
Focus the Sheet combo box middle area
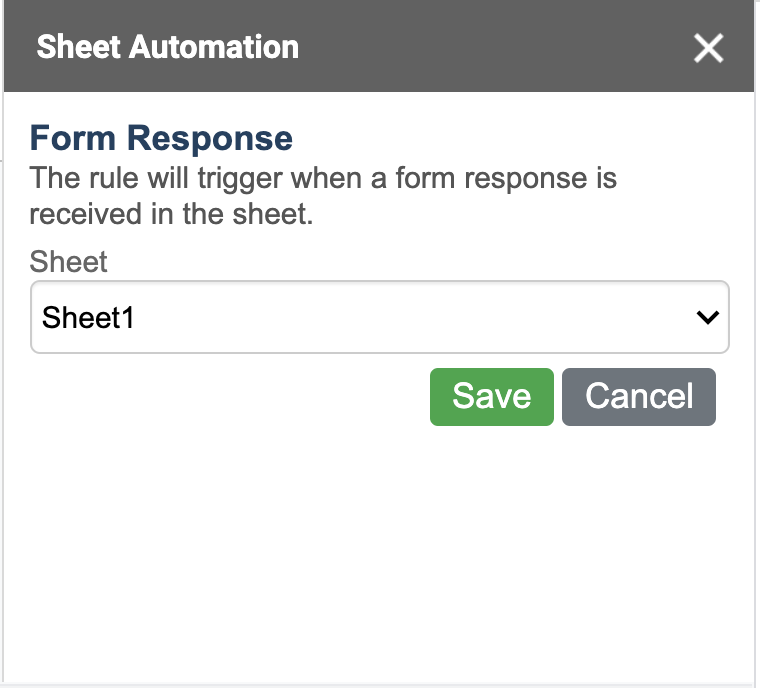click(x=380, y=318)
